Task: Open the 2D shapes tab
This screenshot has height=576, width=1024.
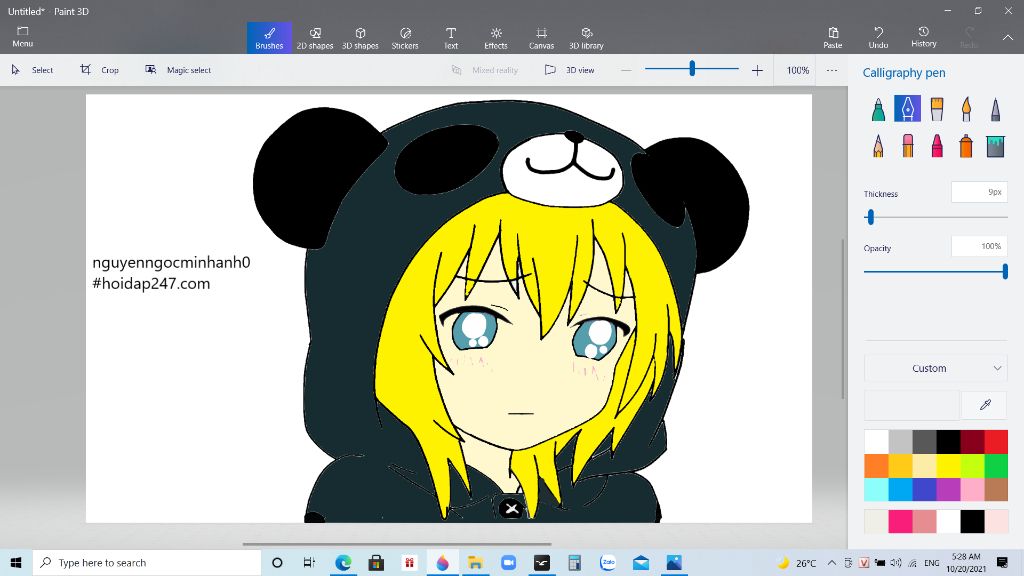Action: click(315, 38)
